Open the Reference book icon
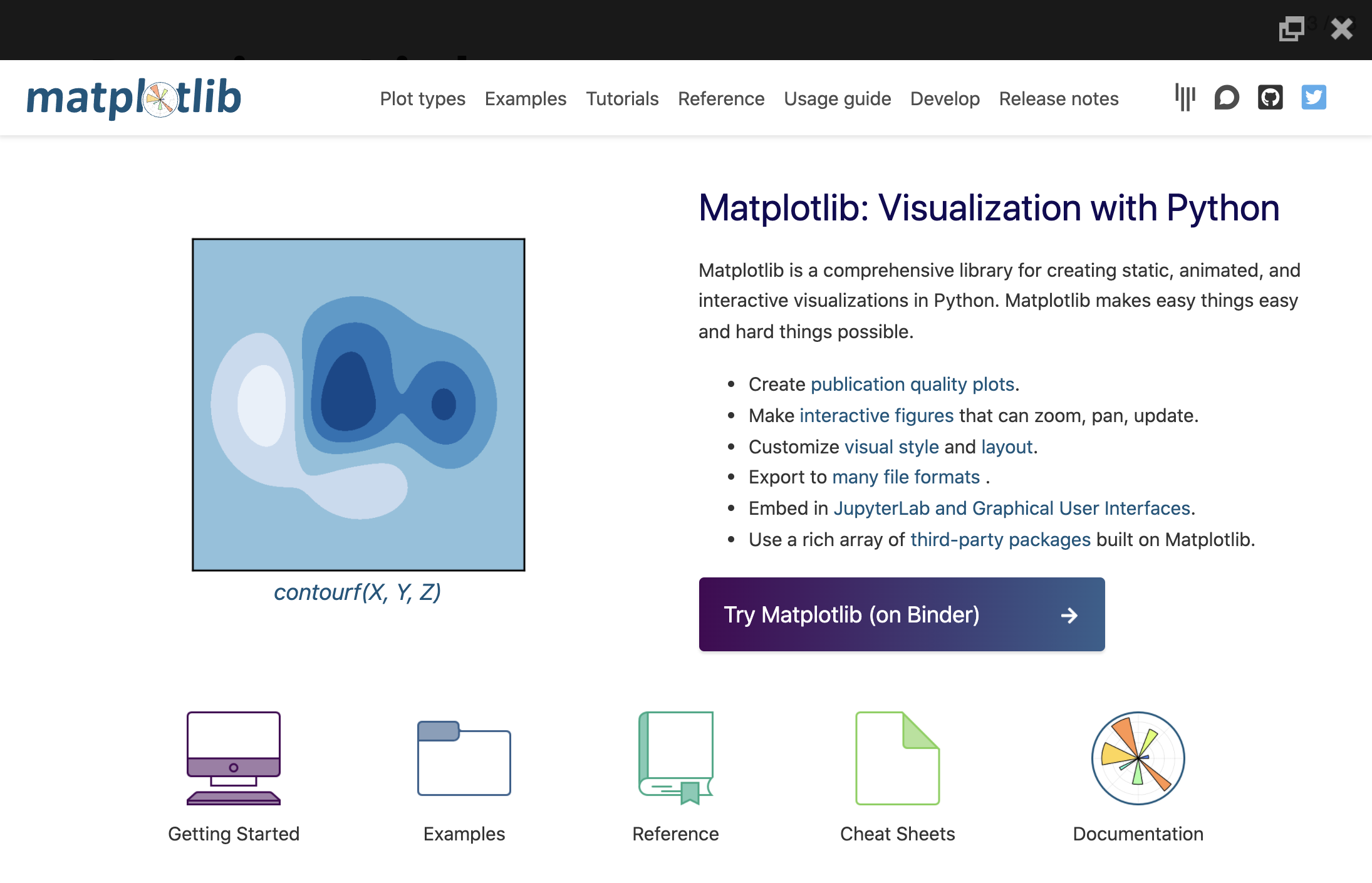1372x883 pixels. pos(675,758)
